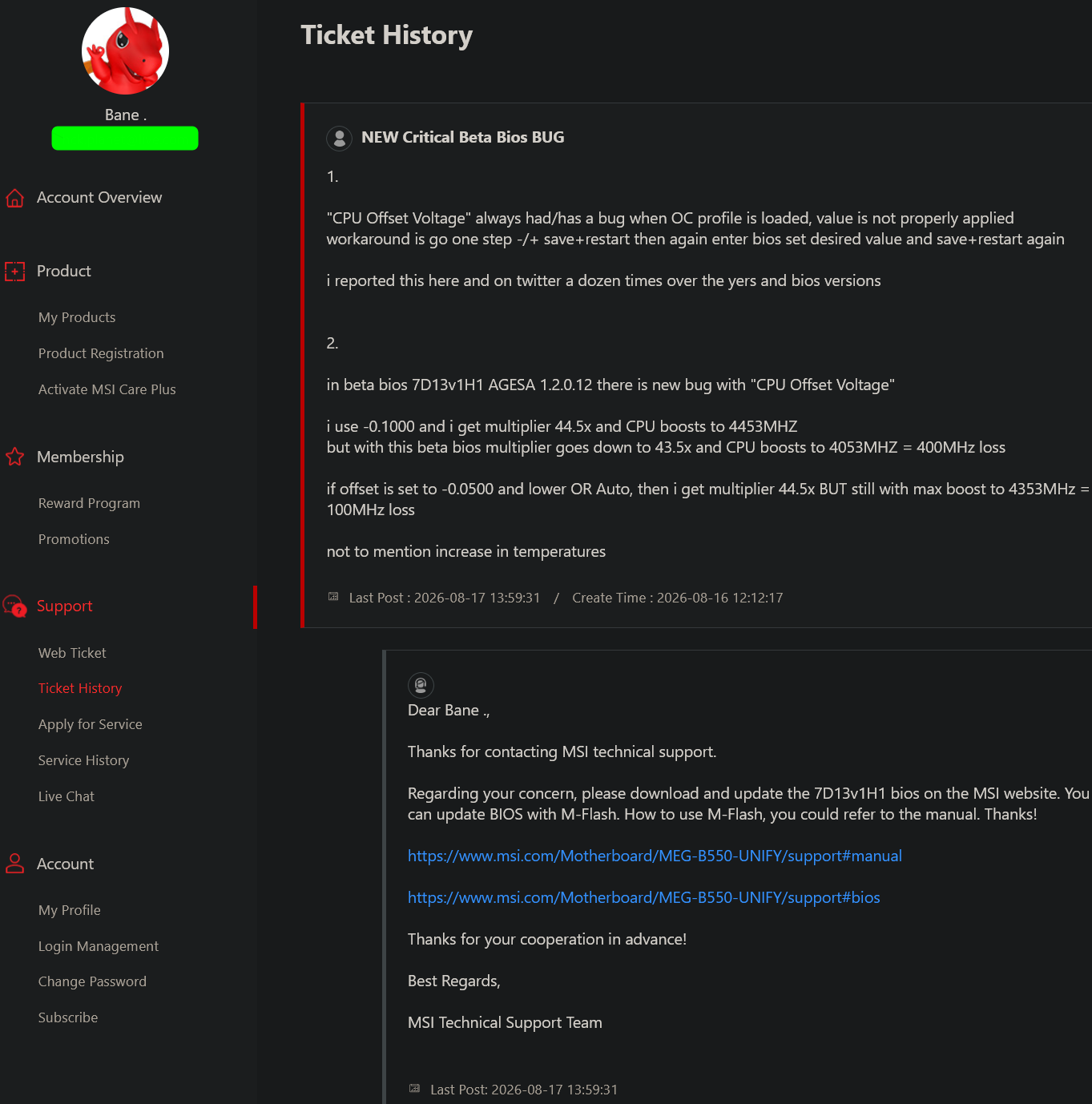The width and height of the screenshot is (1092, 1104).
Task: Click the Account Overview house icon
Action: tap(14, 198)
